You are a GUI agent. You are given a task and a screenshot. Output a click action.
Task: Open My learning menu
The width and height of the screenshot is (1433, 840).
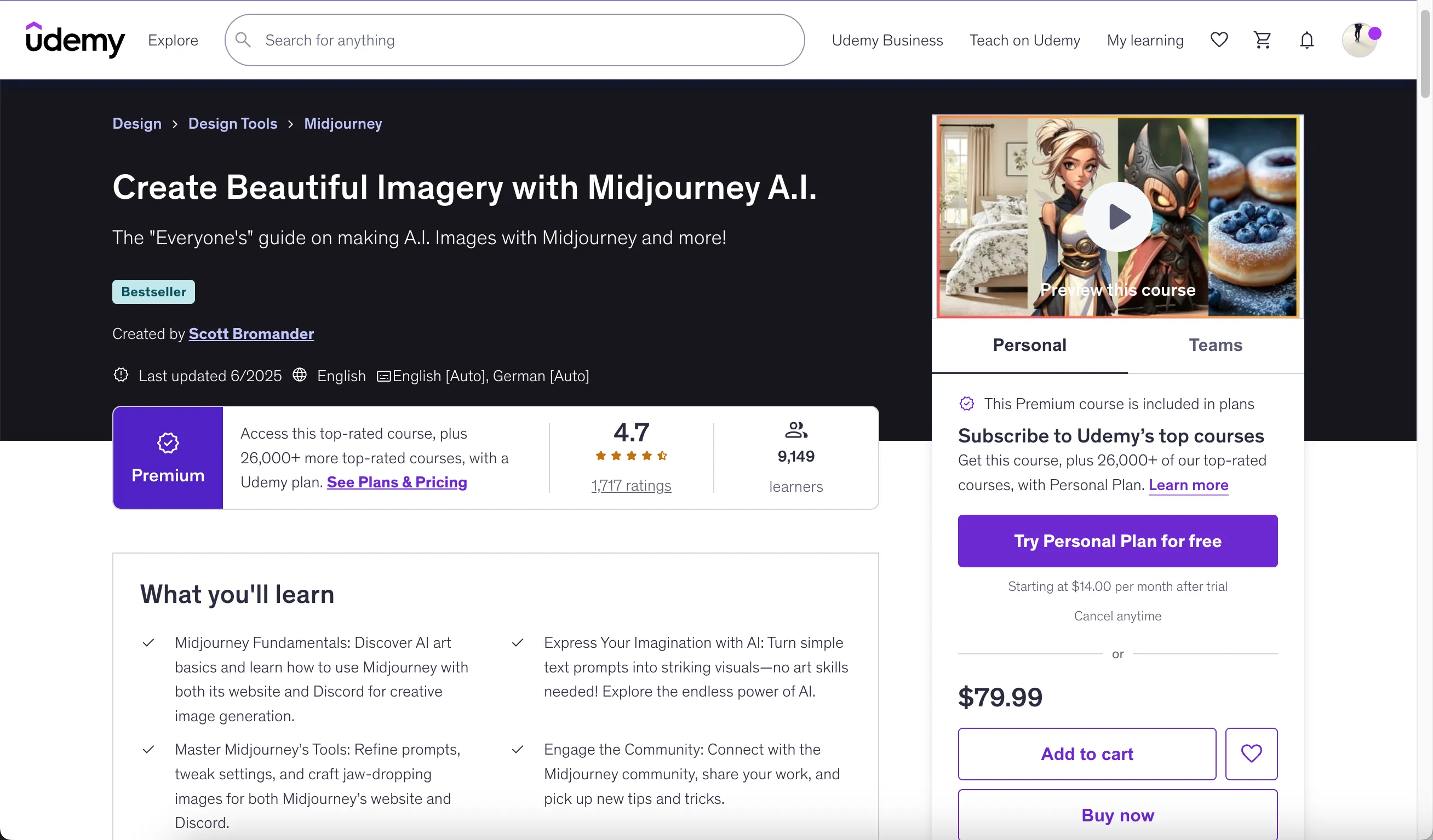[x=1145, y=41]
